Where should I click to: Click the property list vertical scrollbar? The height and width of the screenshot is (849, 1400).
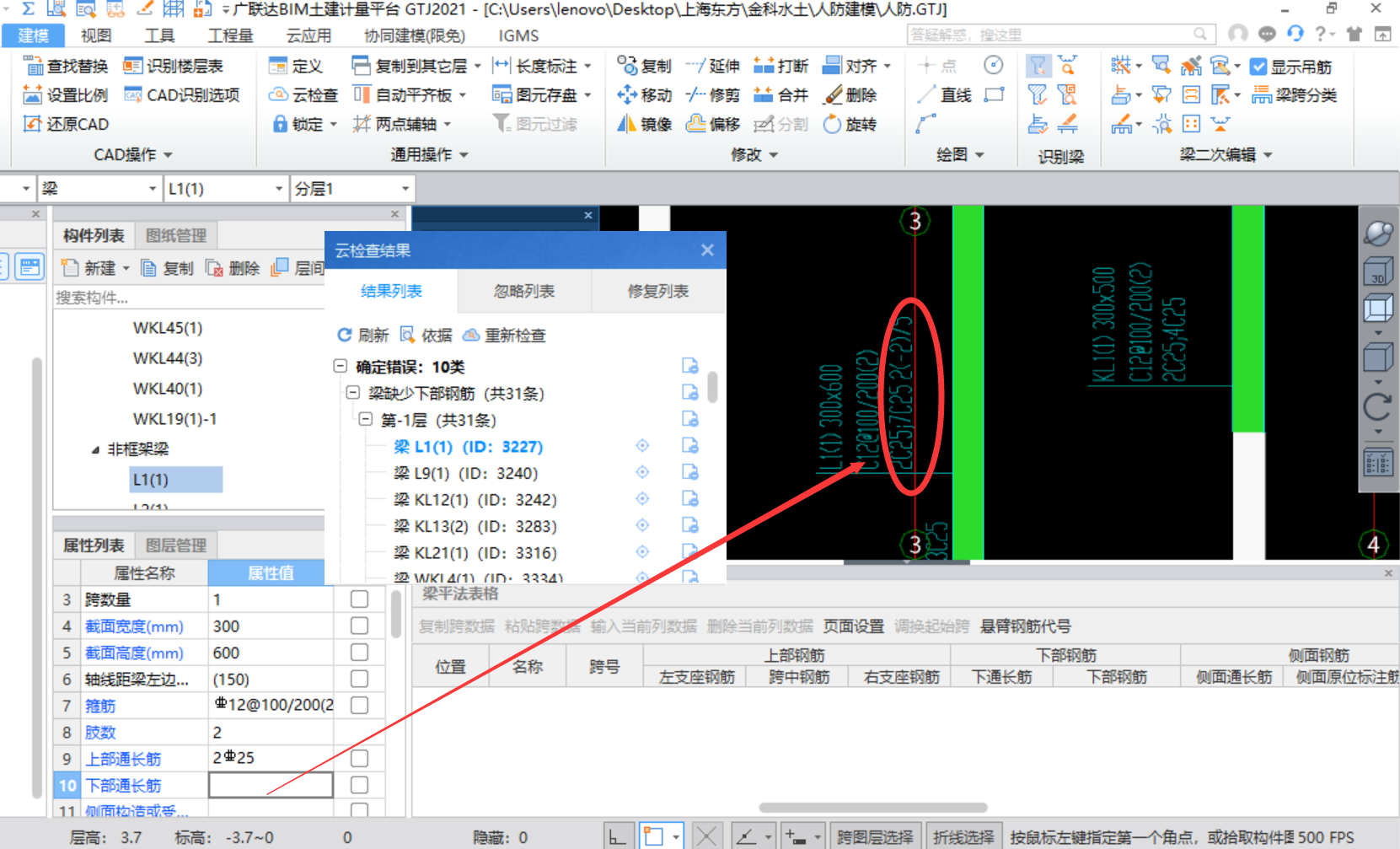(x=396, y=614)
